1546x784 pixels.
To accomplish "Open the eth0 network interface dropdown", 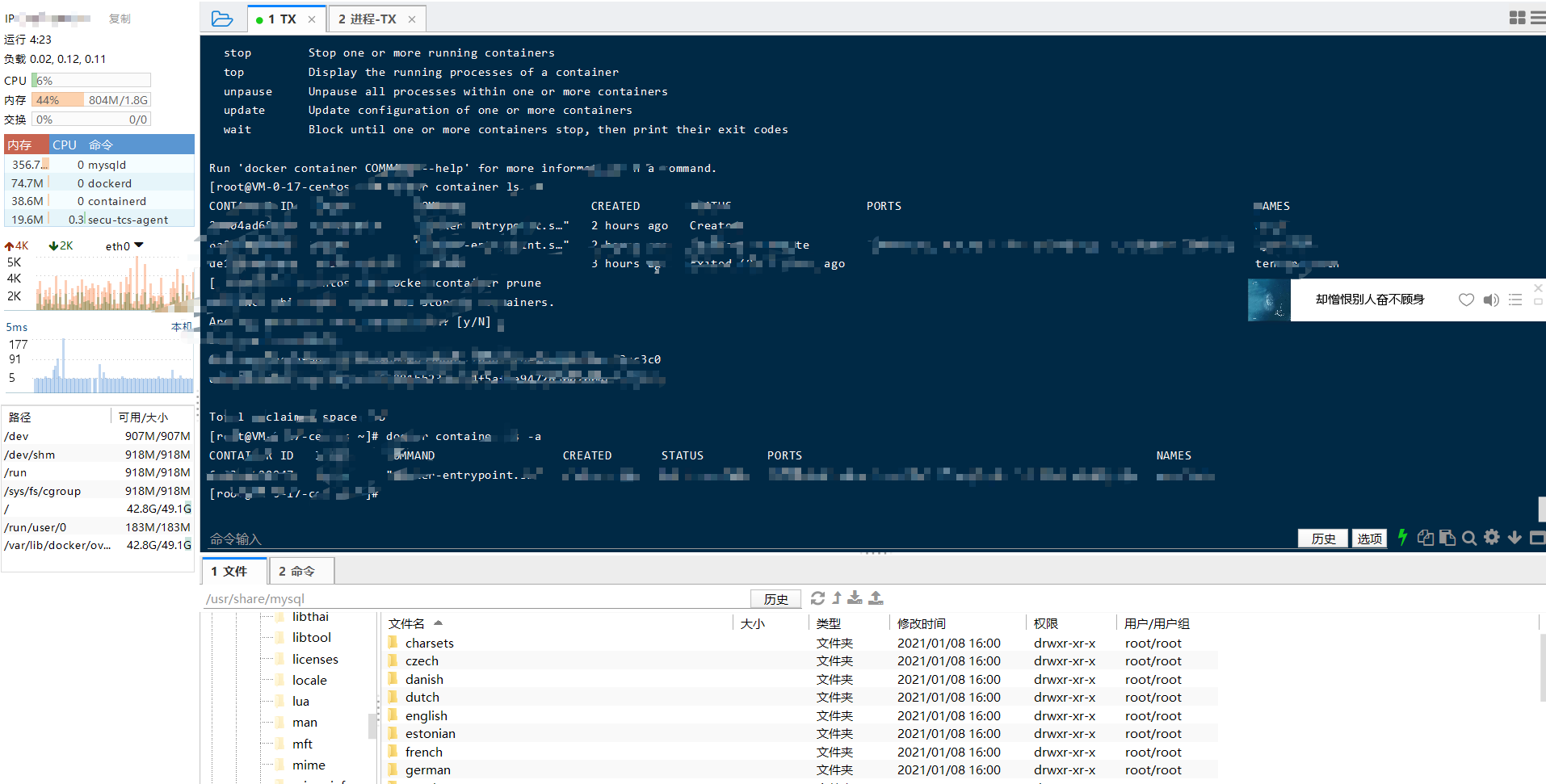I will [x=124, y=246].
